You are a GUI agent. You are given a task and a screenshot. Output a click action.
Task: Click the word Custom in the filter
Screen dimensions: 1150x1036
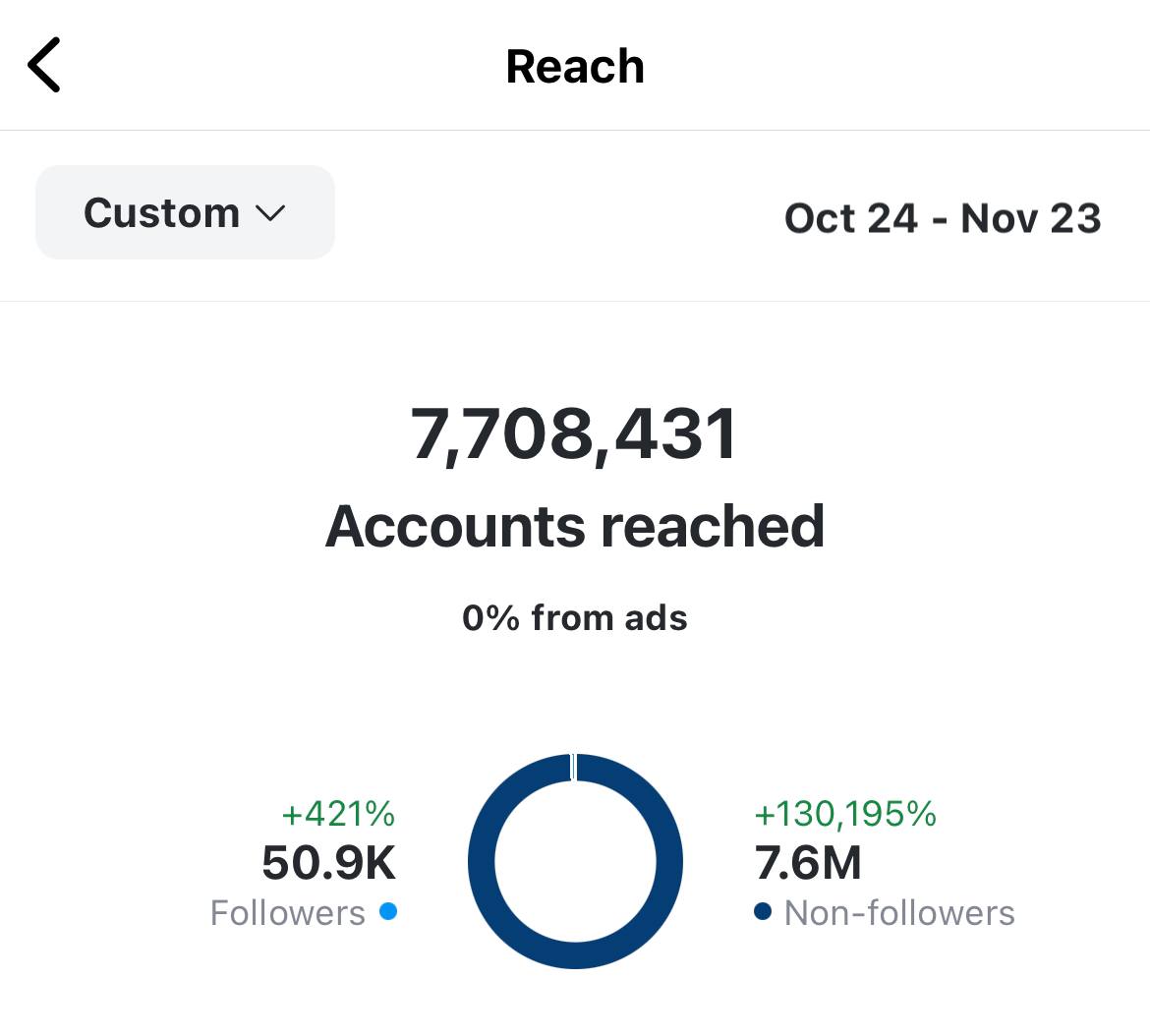click(x=162, y=213)
